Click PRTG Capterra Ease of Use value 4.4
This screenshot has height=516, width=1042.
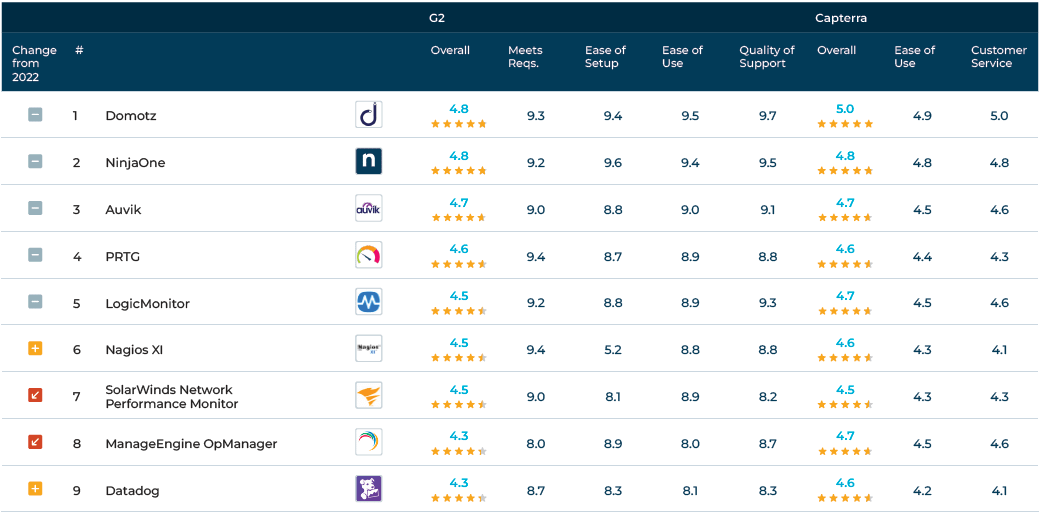click(922, 257)
